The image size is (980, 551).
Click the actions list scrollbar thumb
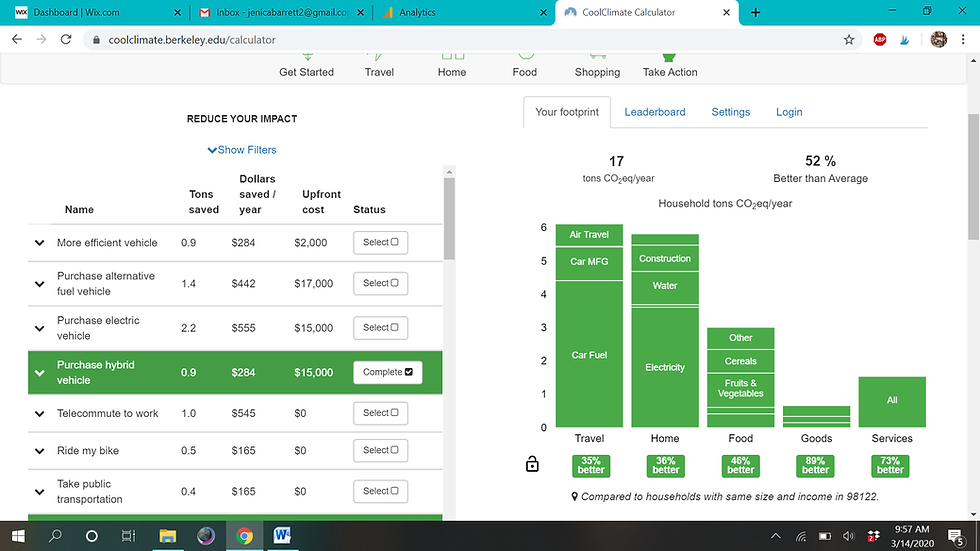coord(449,219)
